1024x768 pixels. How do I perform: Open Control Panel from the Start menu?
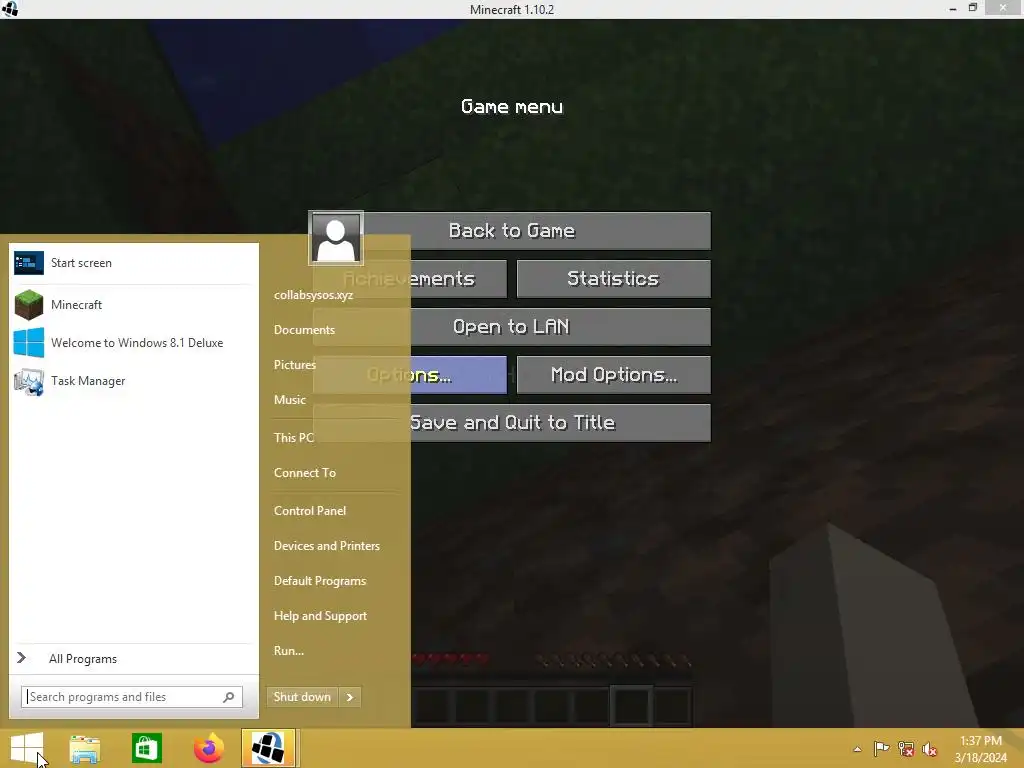(310, 511)
